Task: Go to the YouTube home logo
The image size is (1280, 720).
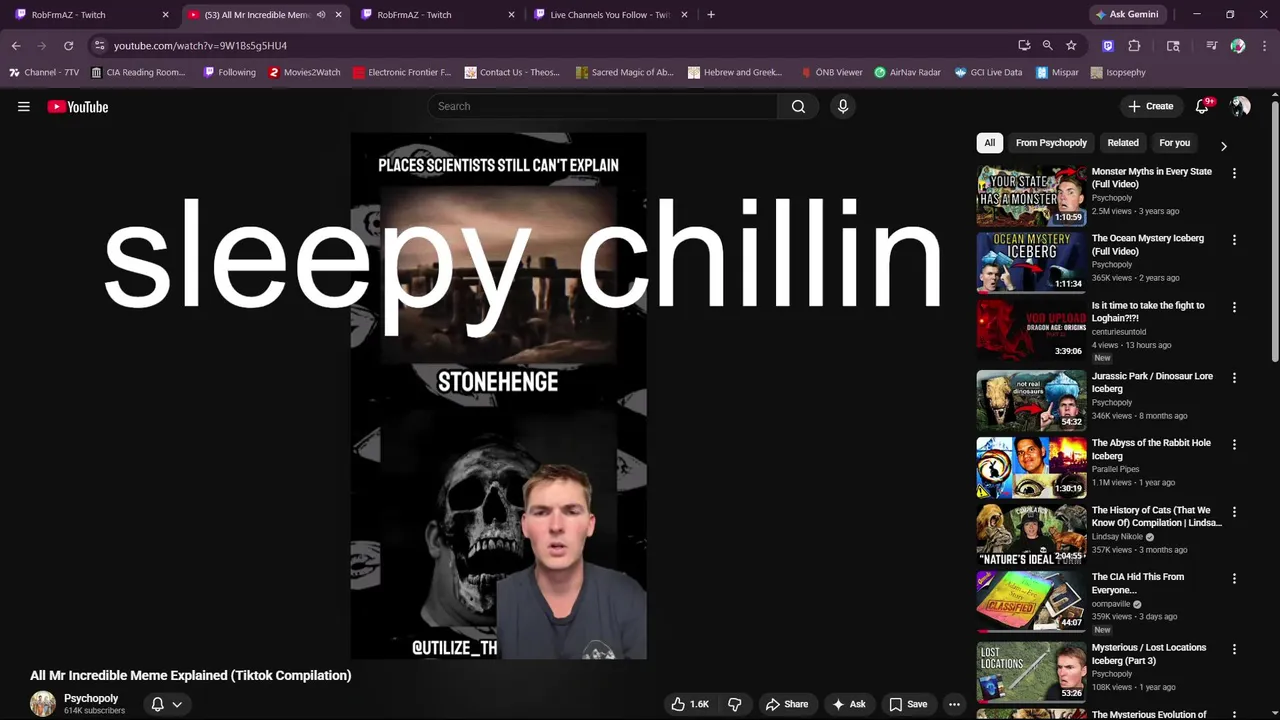Action: pos(78,107)
